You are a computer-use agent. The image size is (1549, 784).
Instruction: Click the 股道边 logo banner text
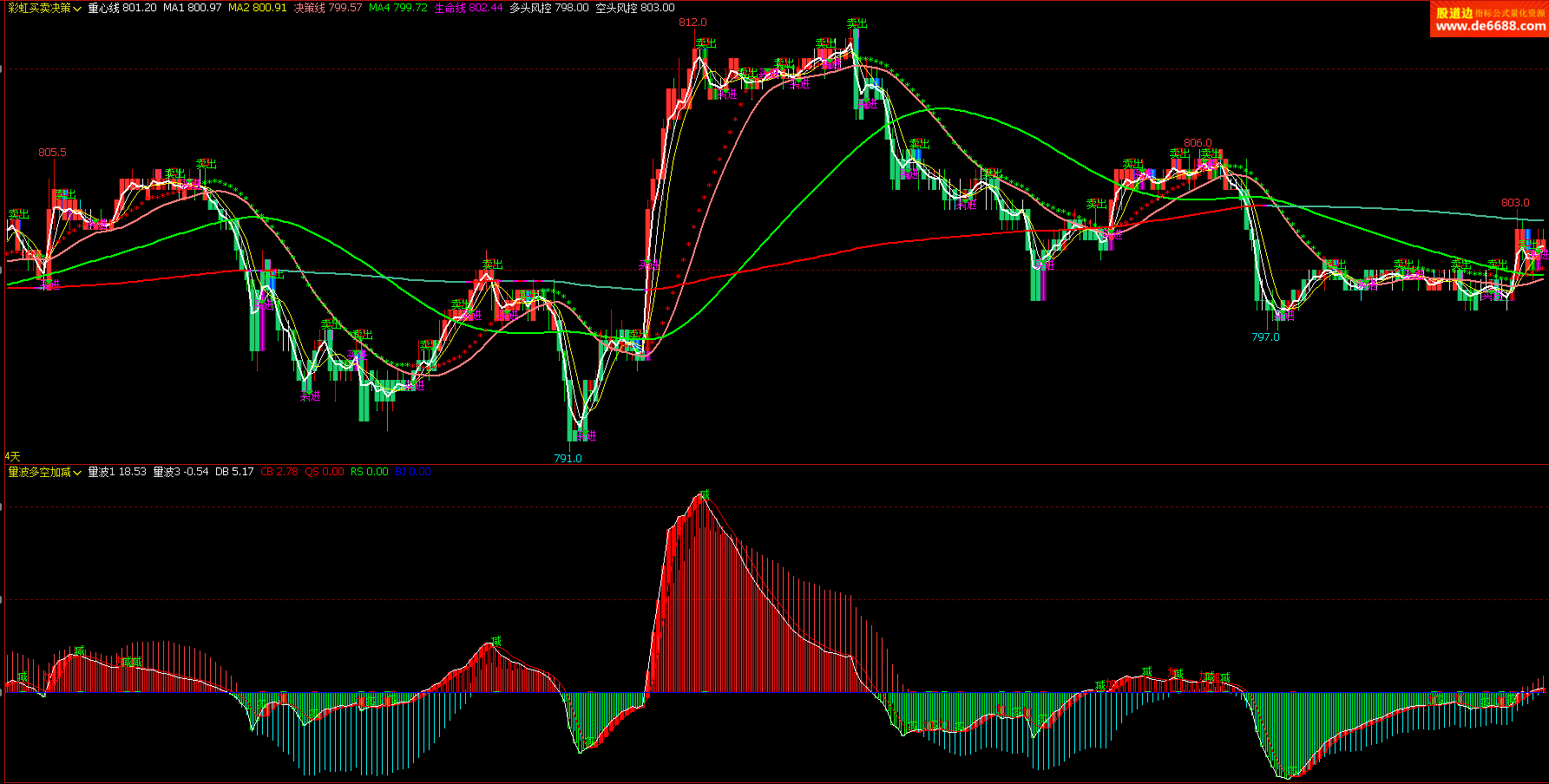coord(1454,12)
